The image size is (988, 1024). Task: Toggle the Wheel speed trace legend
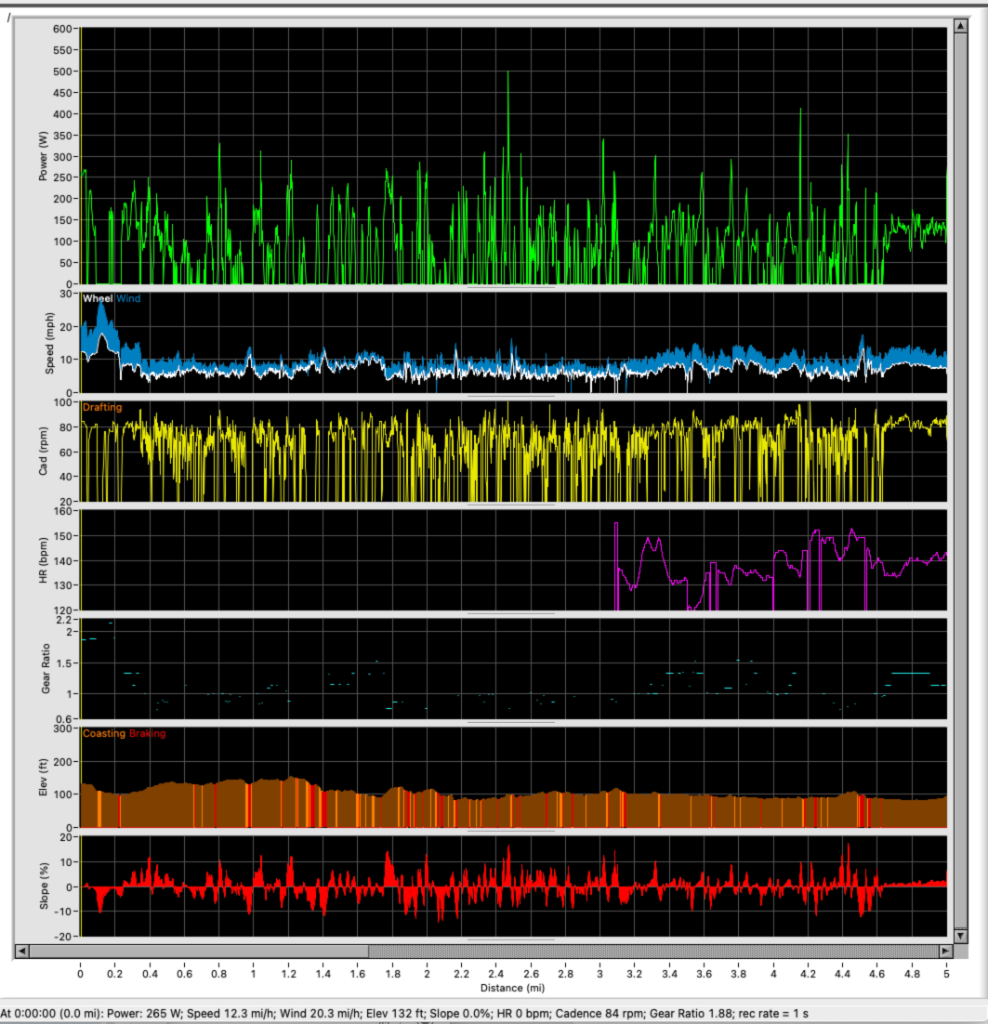[x=100, y=297]
